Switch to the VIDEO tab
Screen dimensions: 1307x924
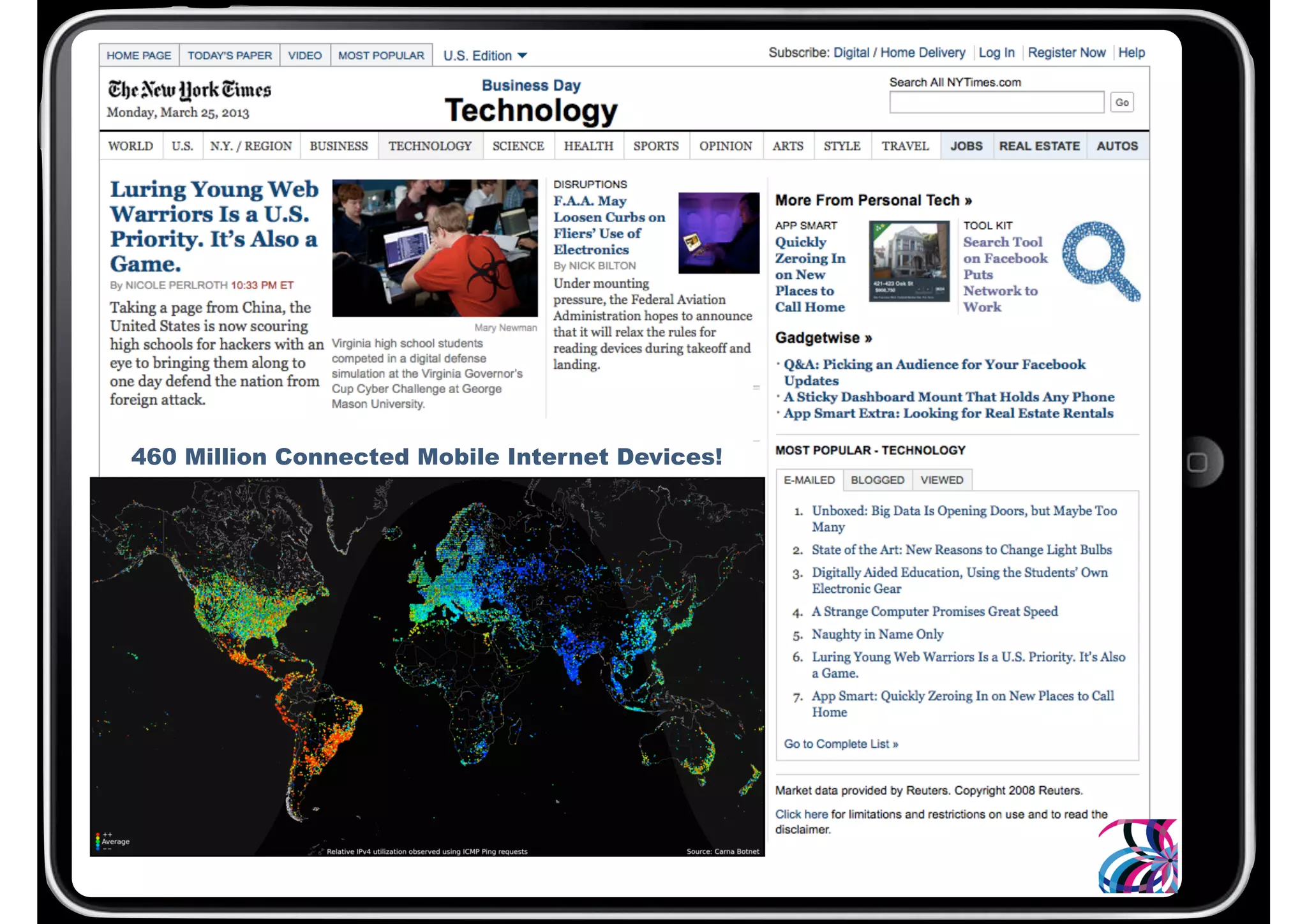(x=305, y=56)
